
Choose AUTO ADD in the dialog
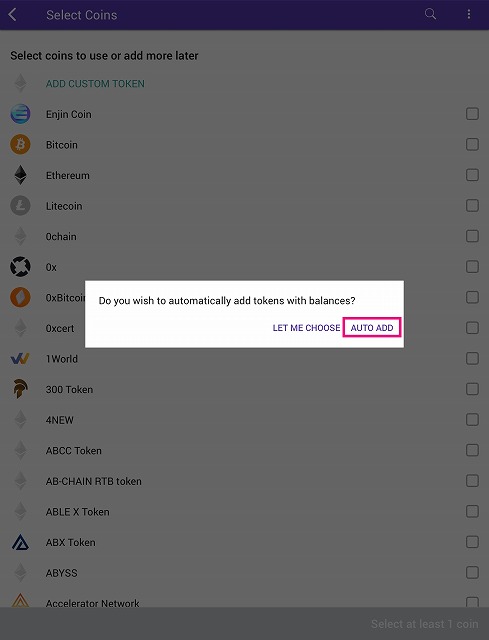tap(372, 327)
